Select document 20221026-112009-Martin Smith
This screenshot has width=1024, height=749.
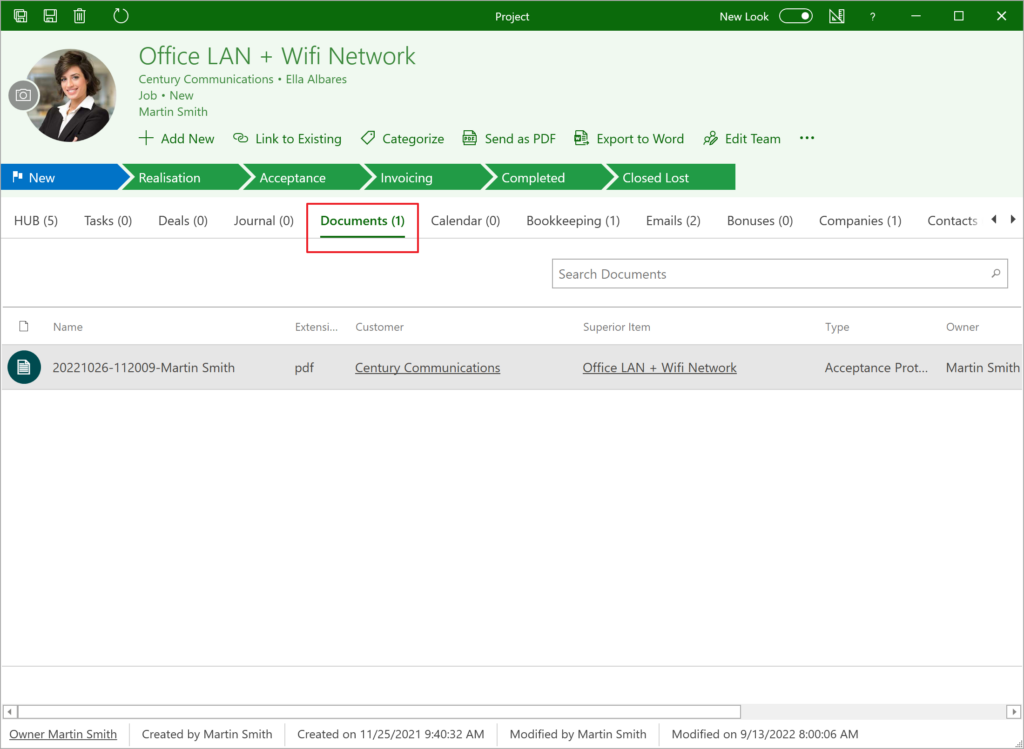click(144, 368)
